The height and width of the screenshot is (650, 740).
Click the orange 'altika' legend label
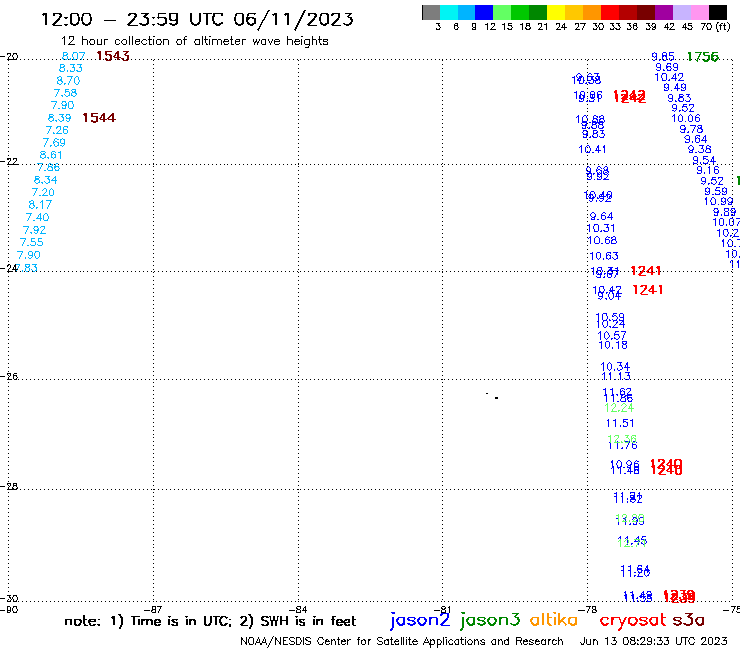553,620
